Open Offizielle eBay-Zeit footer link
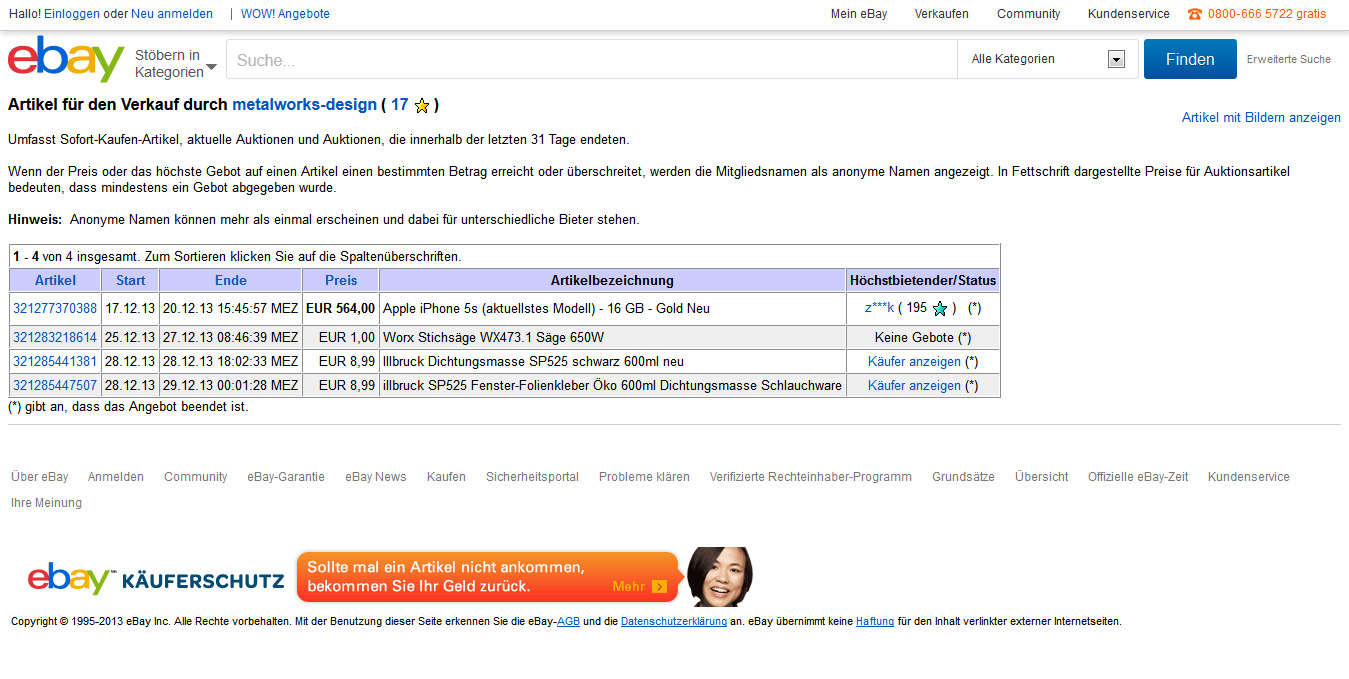Screen dimensions: 1349x679 click(x=1138, y=477)
